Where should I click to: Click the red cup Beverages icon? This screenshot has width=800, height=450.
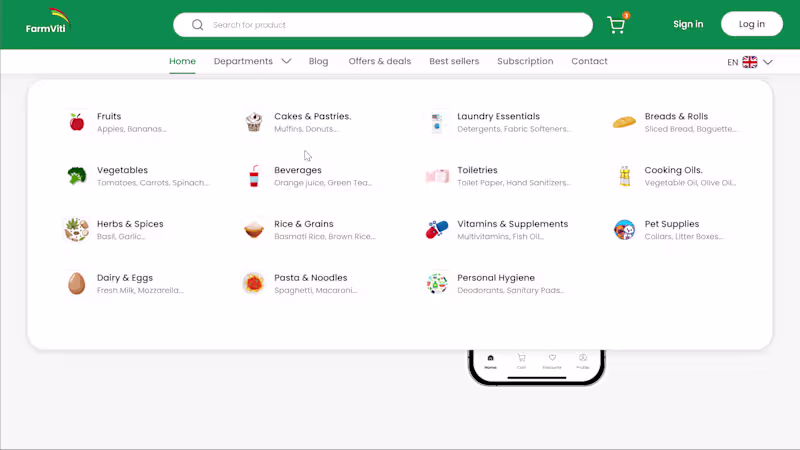(254, 176)
